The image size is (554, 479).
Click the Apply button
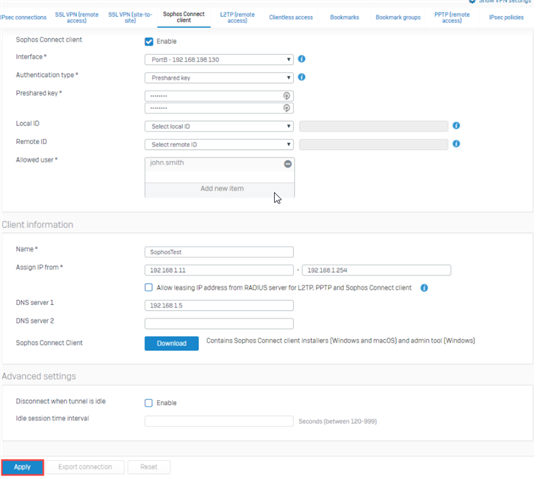(x=22, y=467)
